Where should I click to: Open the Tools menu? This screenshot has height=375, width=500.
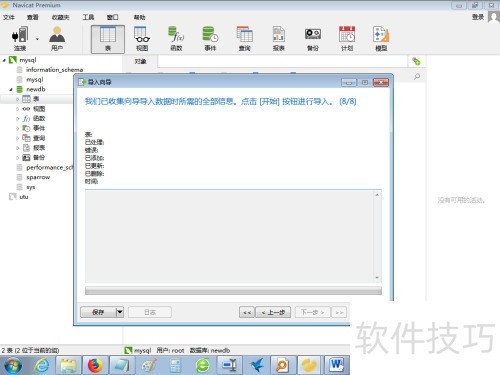pyautogui.click(x=88, y=17)
